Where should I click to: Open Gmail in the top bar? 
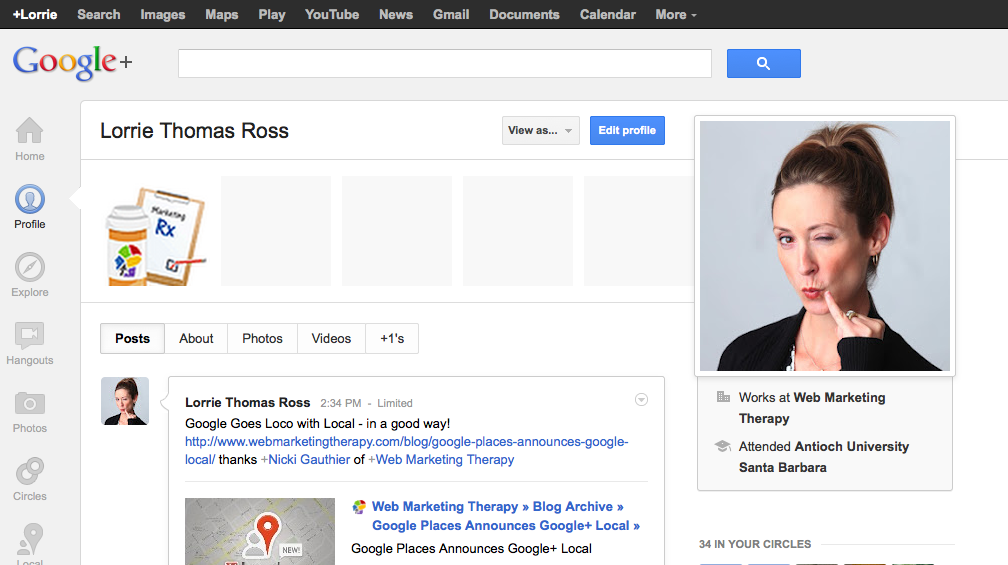[451, 14]
